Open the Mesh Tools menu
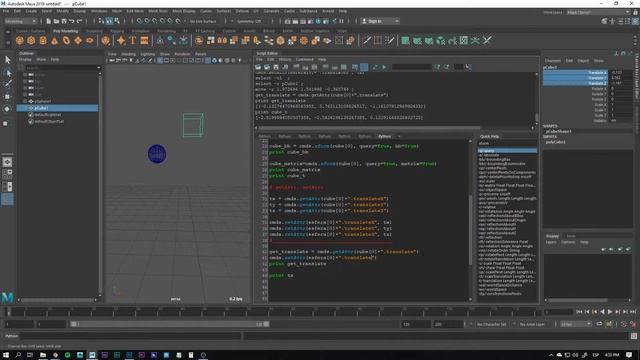This screenshot has height=360, width=640. (x=158, y=11)
